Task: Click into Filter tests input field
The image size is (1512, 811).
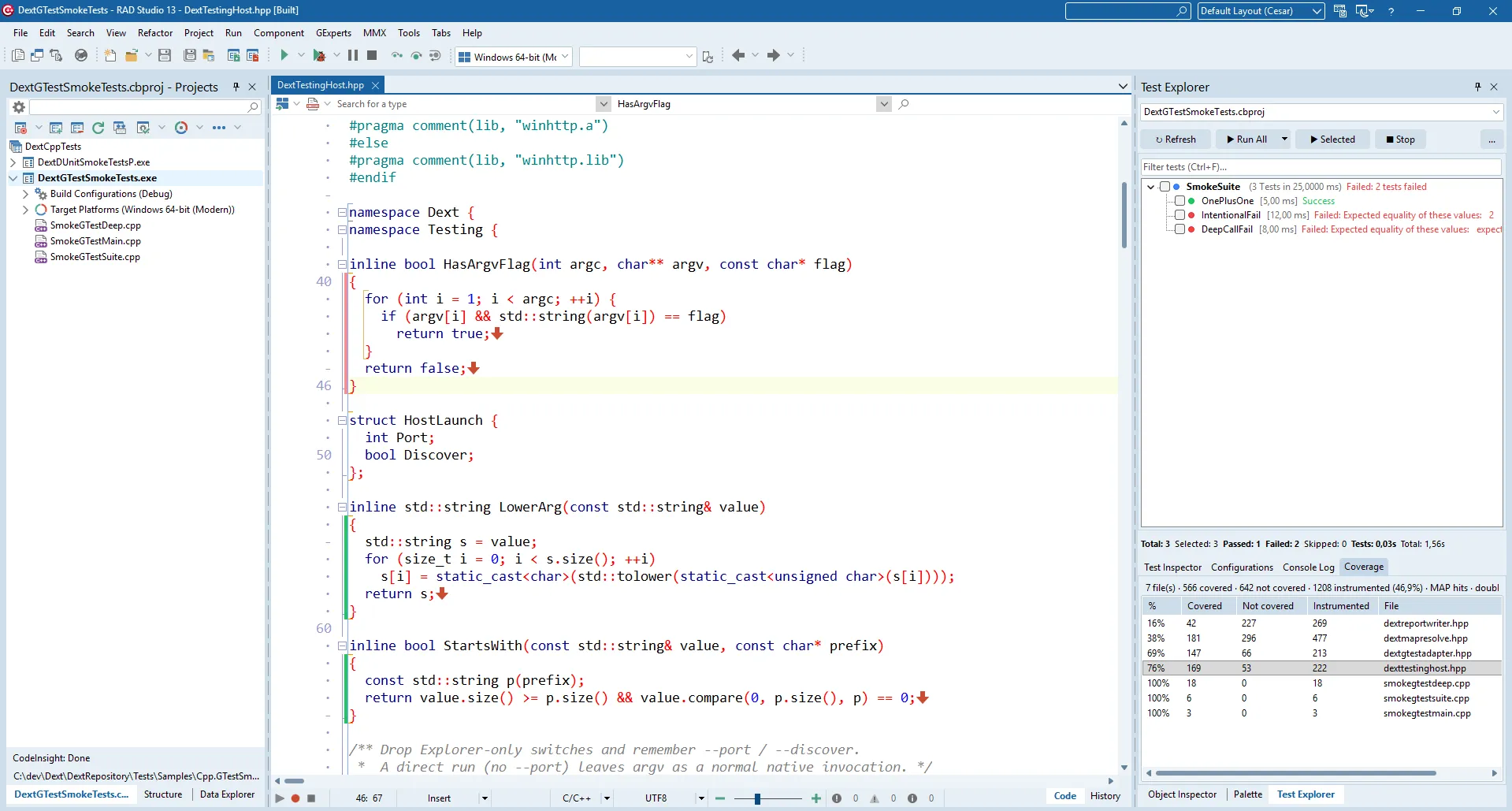Action: [1321, 167]
